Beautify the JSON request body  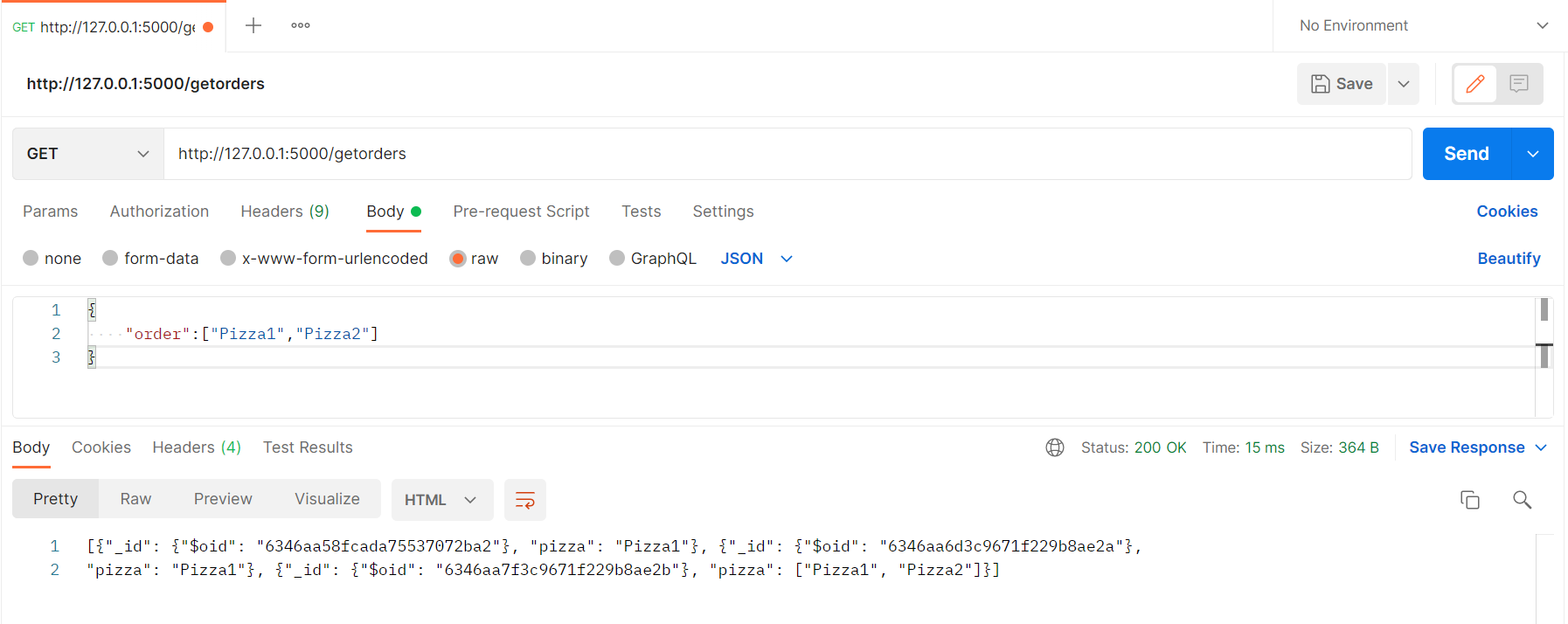click(1509, 258)
